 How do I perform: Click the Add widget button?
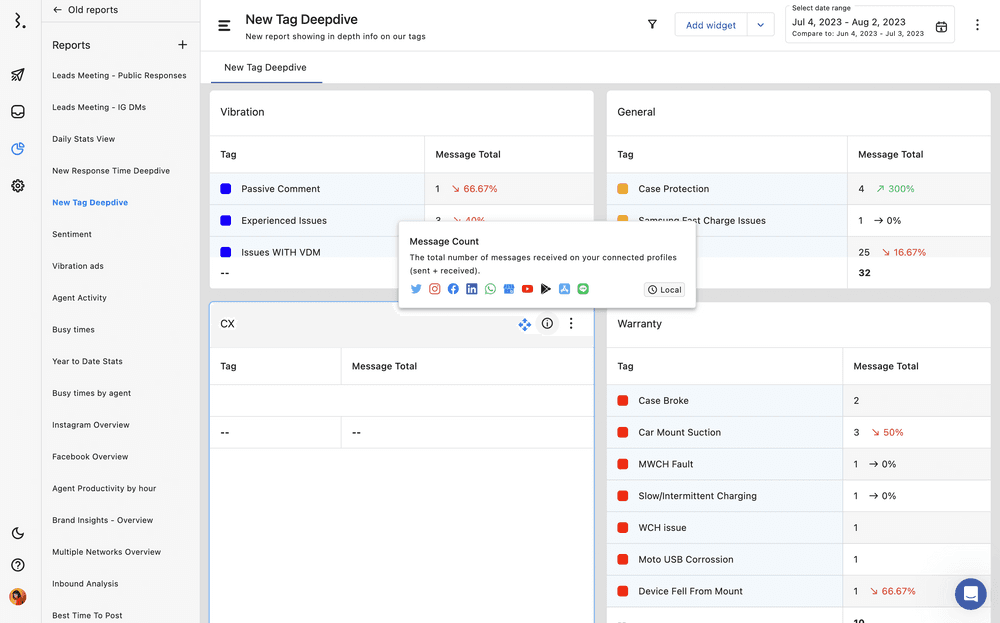click(710, 25)
